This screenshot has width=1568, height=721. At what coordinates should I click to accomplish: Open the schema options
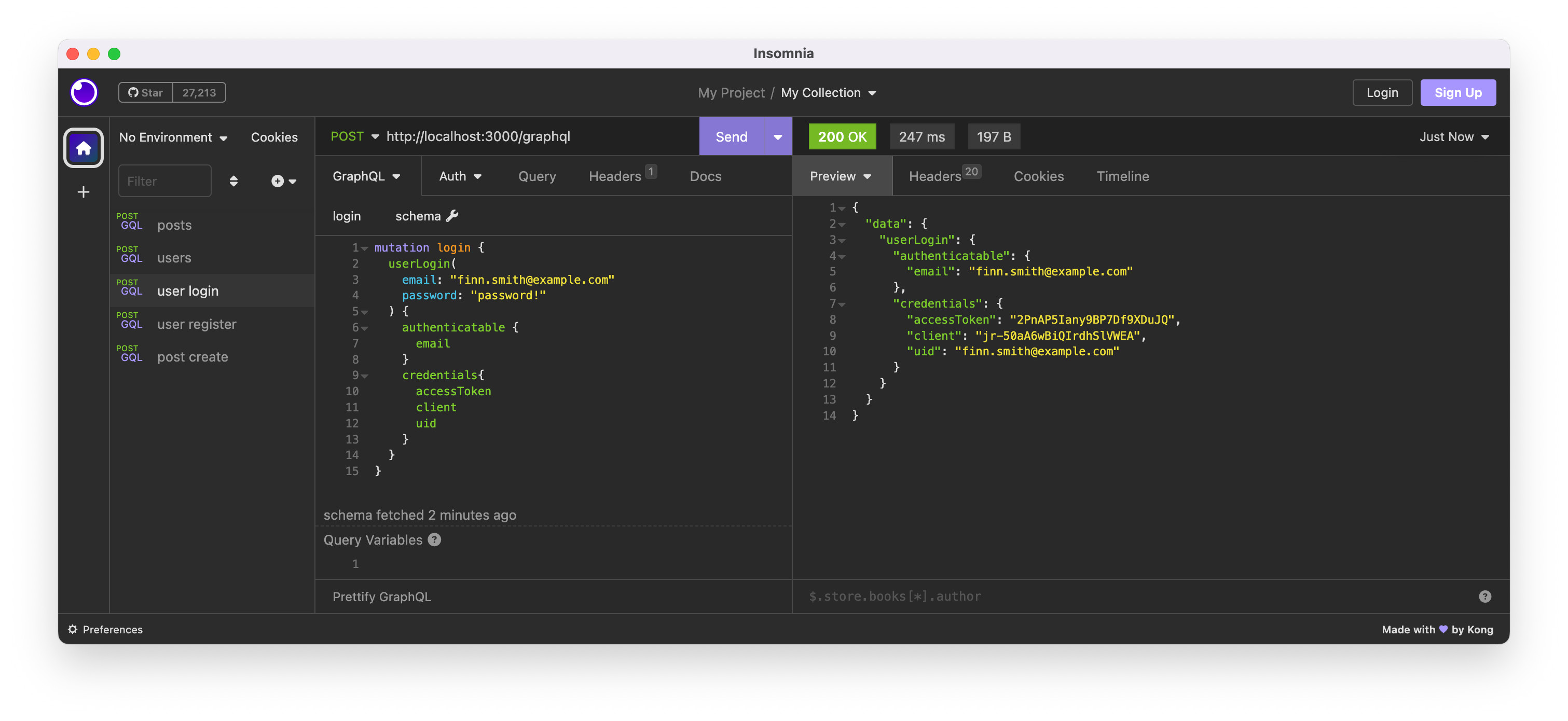pos(426,216)
